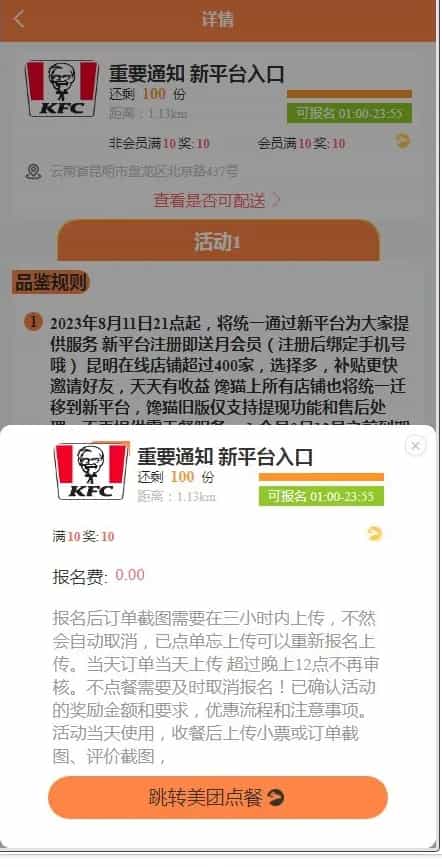Image resolution: width=442 pixels, height=867 pixels.
Task: Click the 品鉴规则 section label
Action: pyautogui.click(x=50, y=283)
